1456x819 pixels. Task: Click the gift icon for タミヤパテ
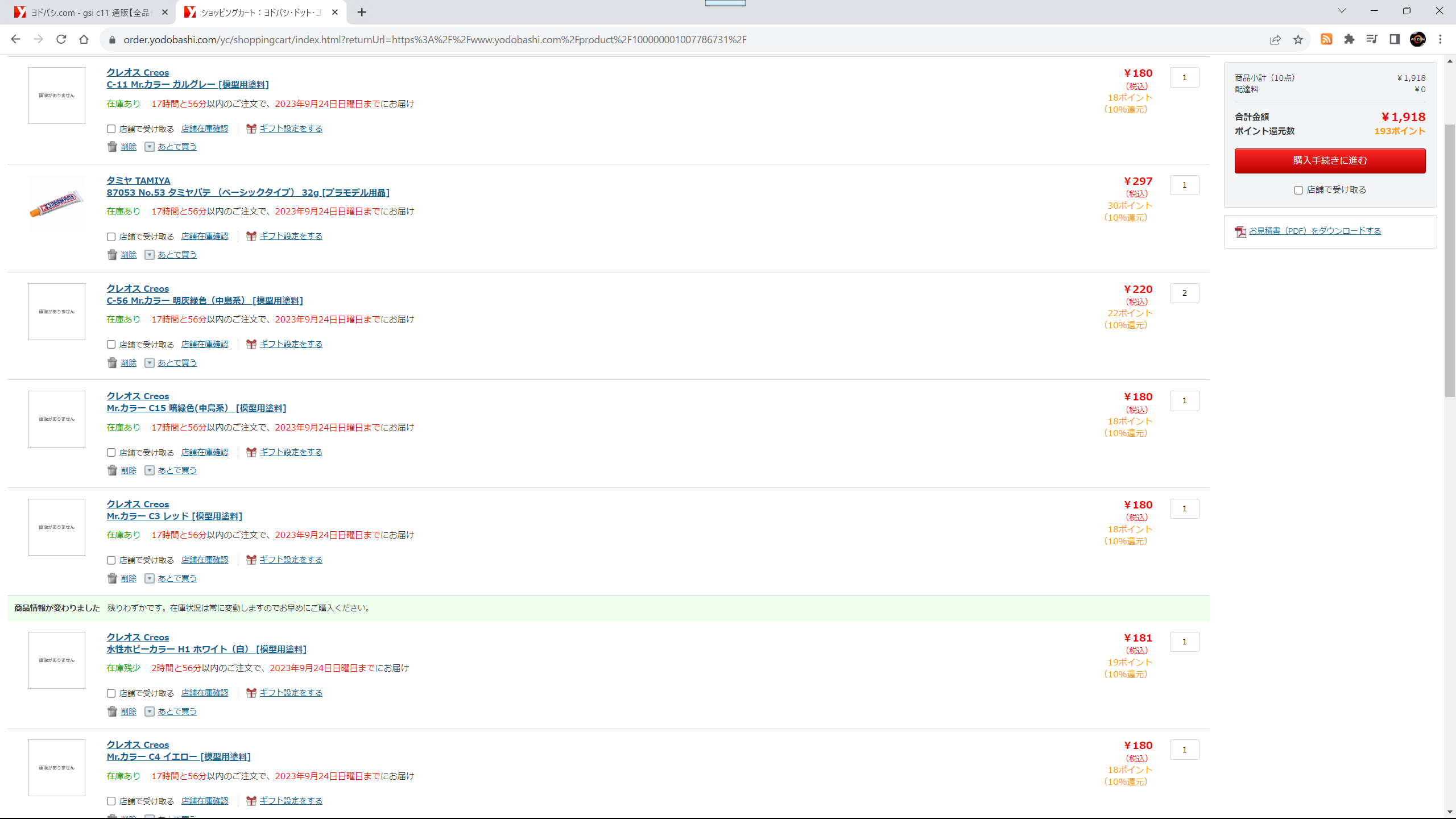coord(251,236)
